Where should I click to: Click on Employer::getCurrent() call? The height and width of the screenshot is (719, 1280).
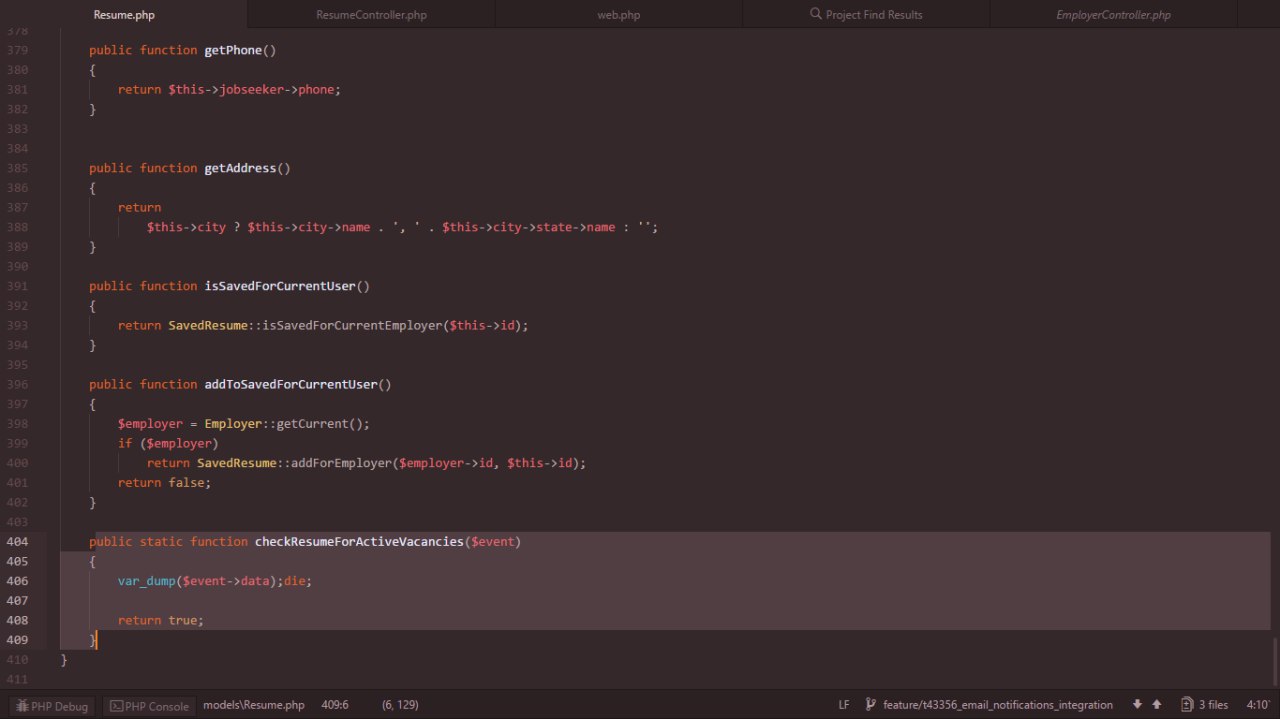click(x=287, y=423)
